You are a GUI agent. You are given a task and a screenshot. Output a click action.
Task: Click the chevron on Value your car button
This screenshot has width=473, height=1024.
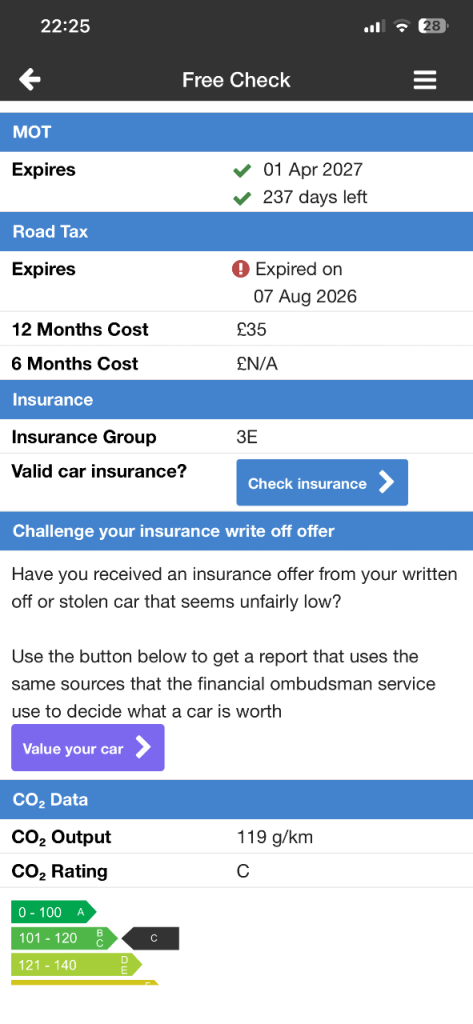point(143,748)
